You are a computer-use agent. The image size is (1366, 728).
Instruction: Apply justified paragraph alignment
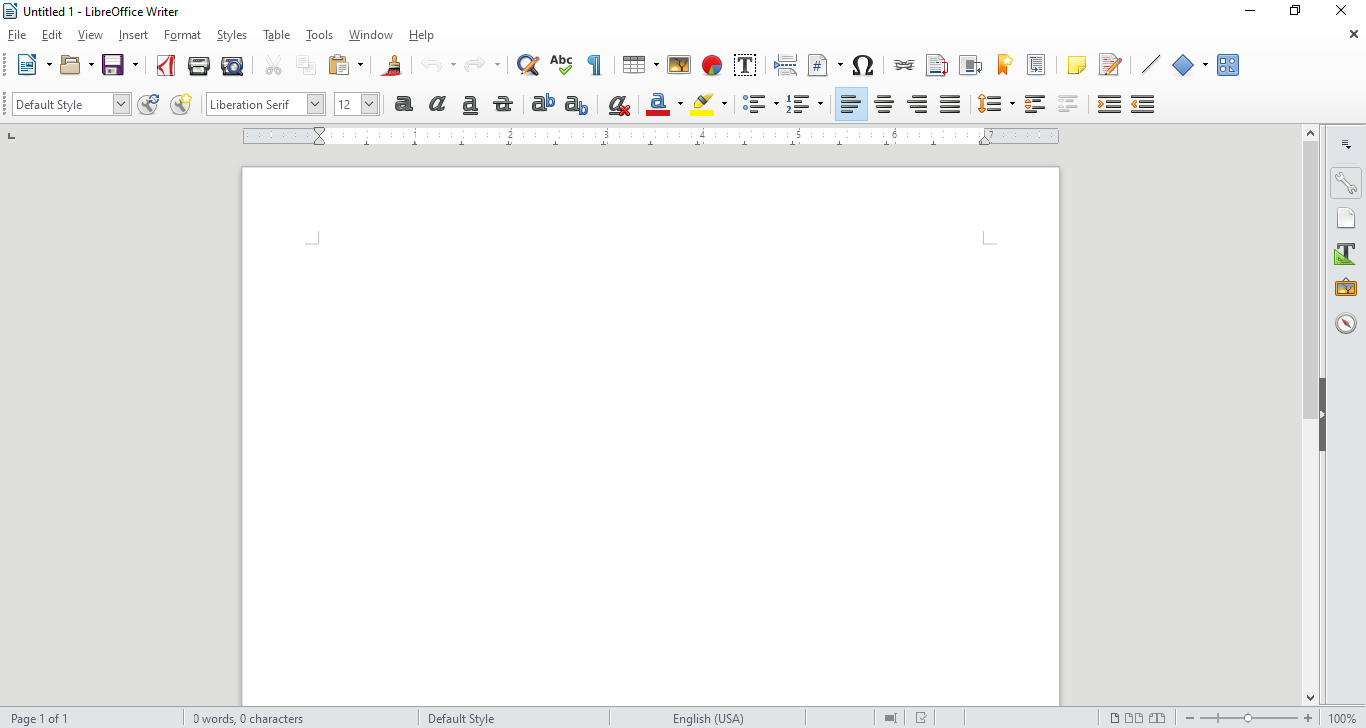pos(950,104)
